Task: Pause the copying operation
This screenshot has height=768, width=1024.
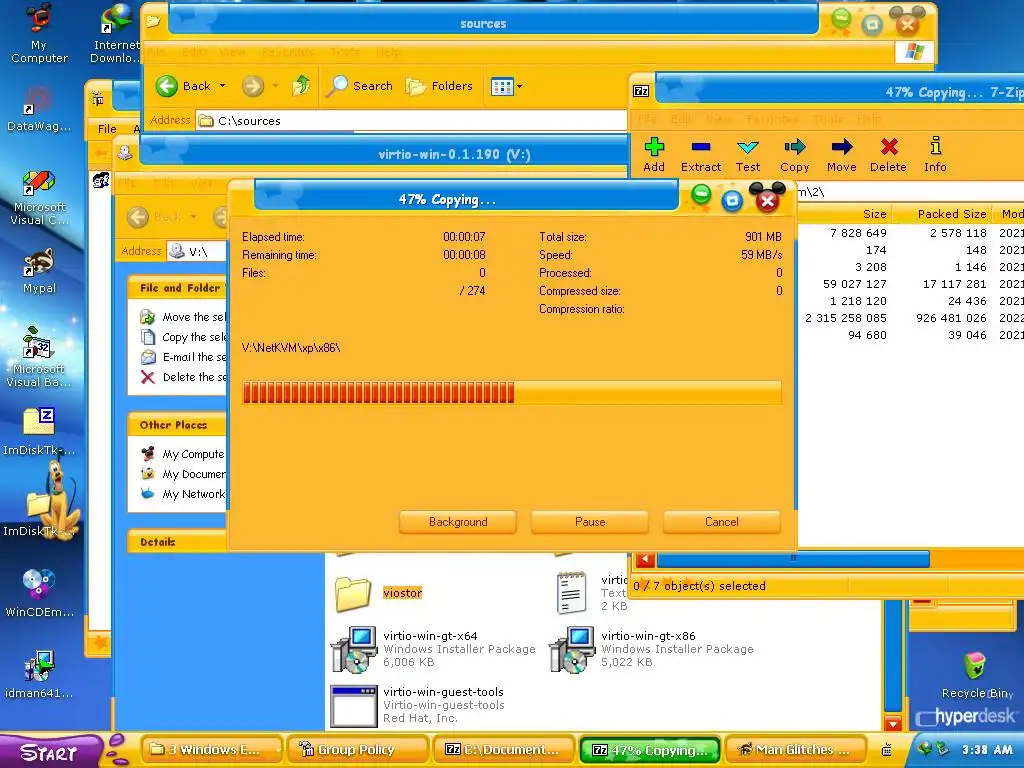Action: (590, 522)
